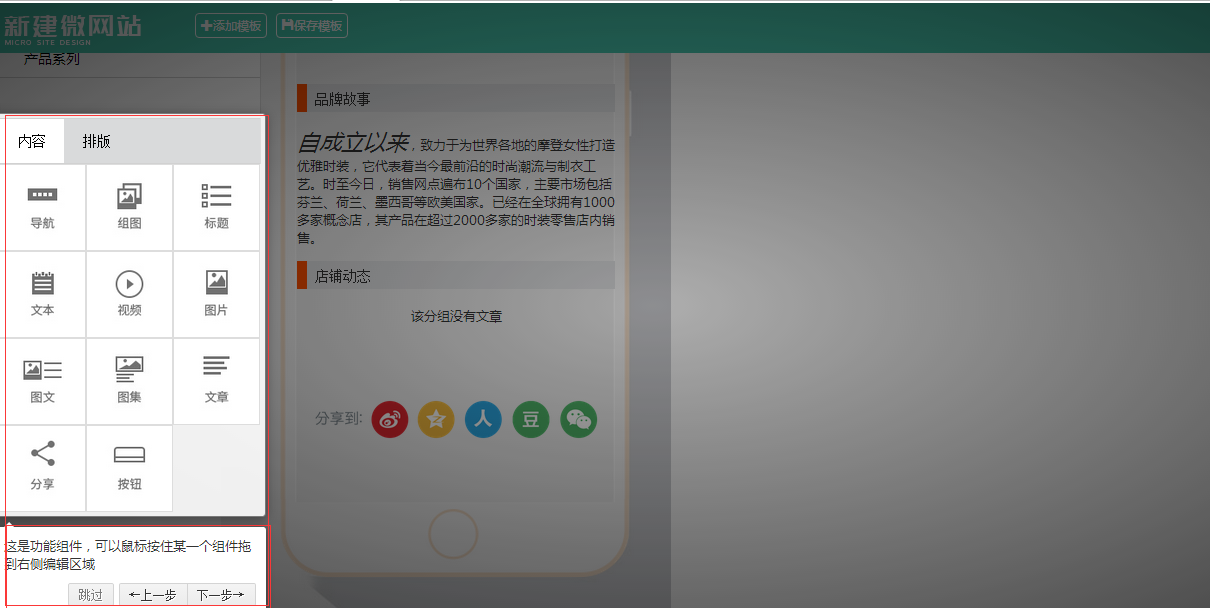Switch to the 内容 tab
The height and width of the screenshot is (608, 1210).
[32, 141]
